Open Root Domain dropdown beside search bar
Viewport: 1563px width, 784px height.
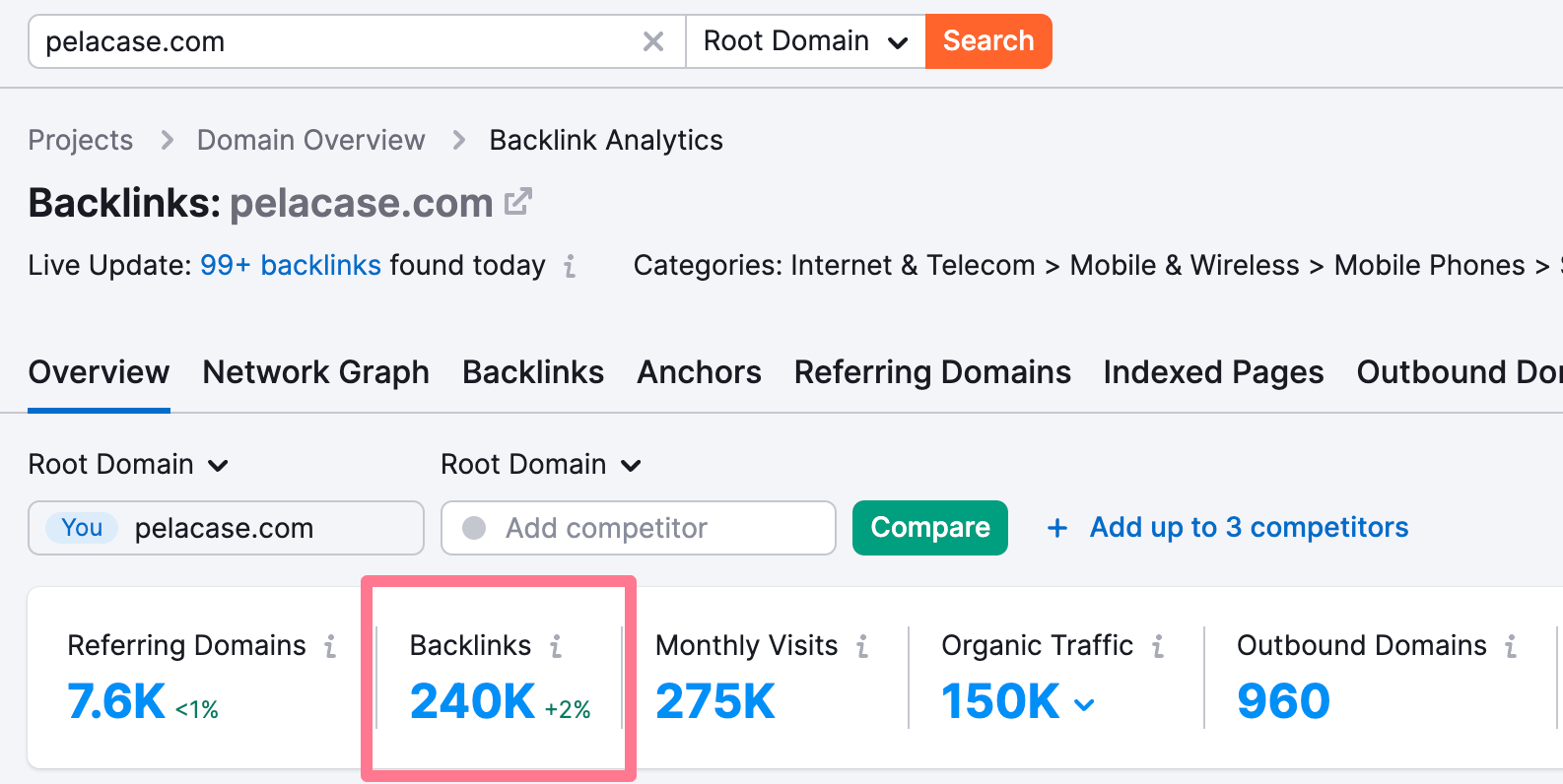click(805, 41)
